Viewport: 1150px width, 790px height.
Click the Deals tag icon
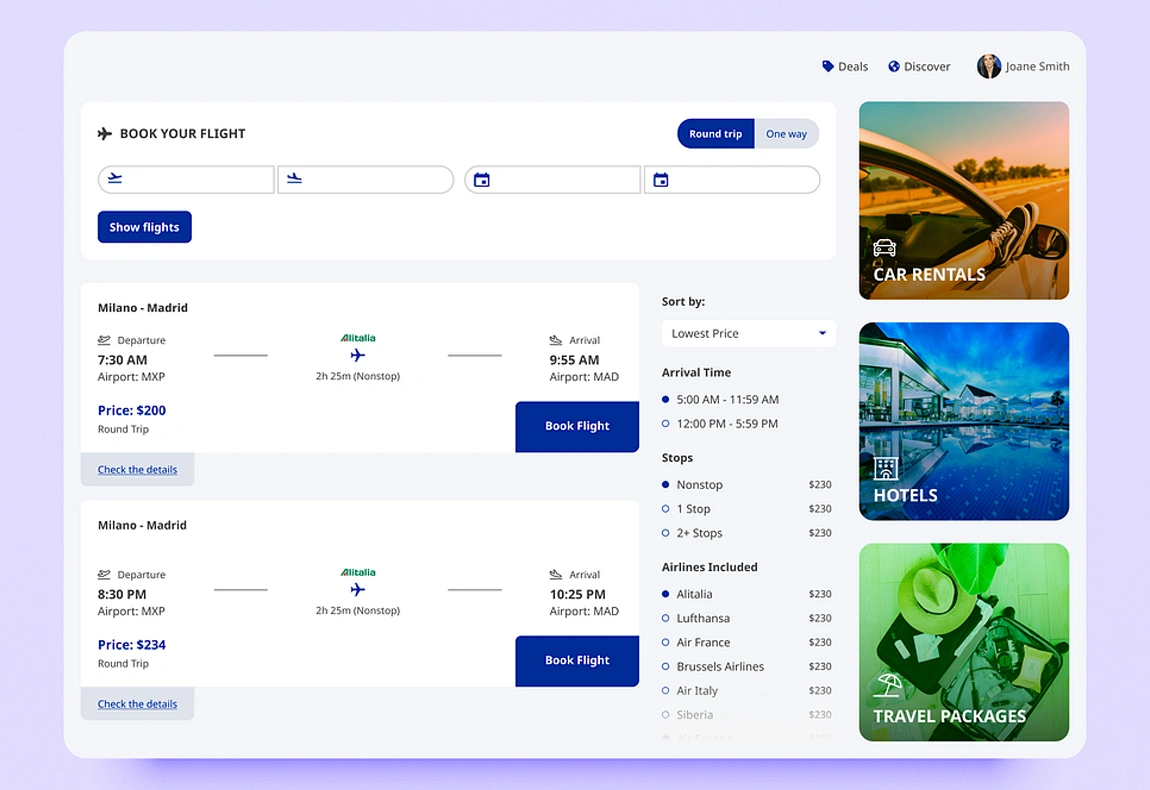tap(826, 66)
